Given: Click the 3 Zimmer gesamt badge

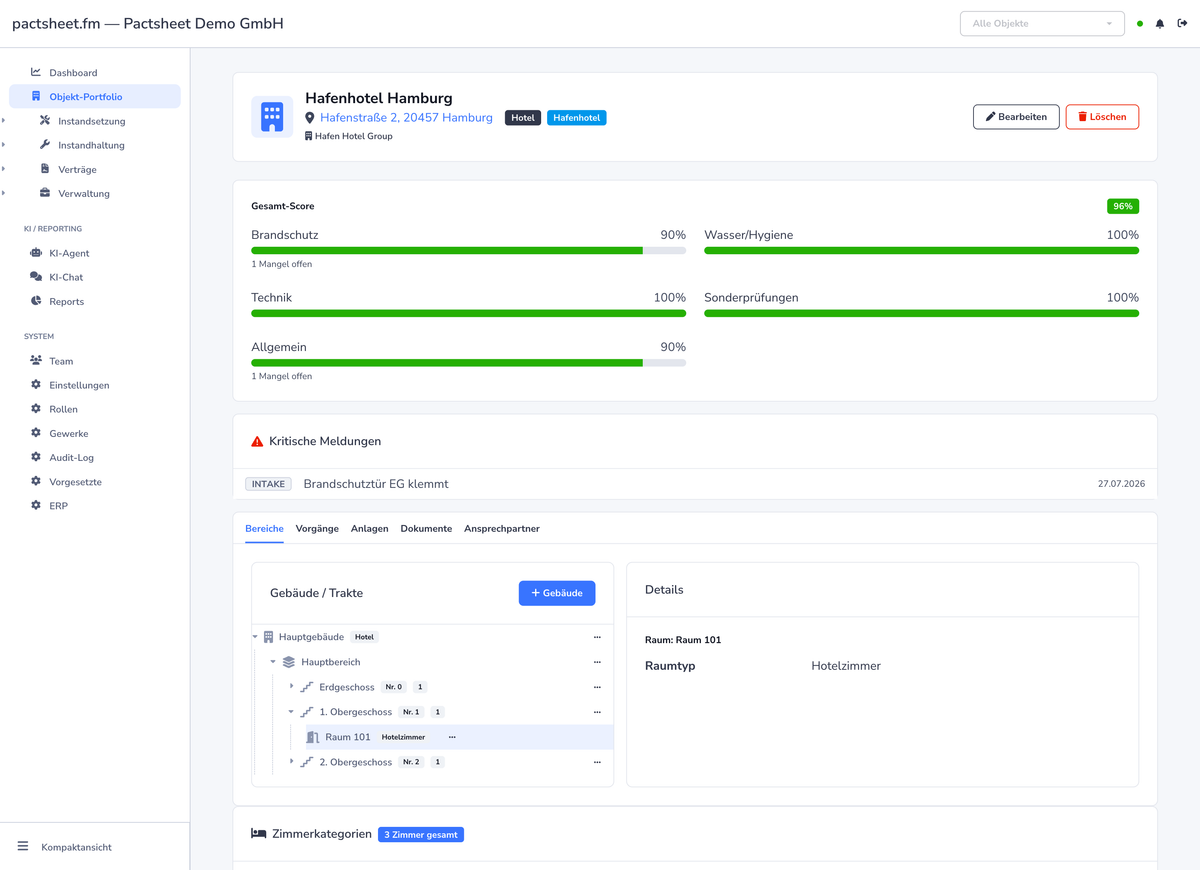Looking at the screenshot, I should (x=421, y=834).
